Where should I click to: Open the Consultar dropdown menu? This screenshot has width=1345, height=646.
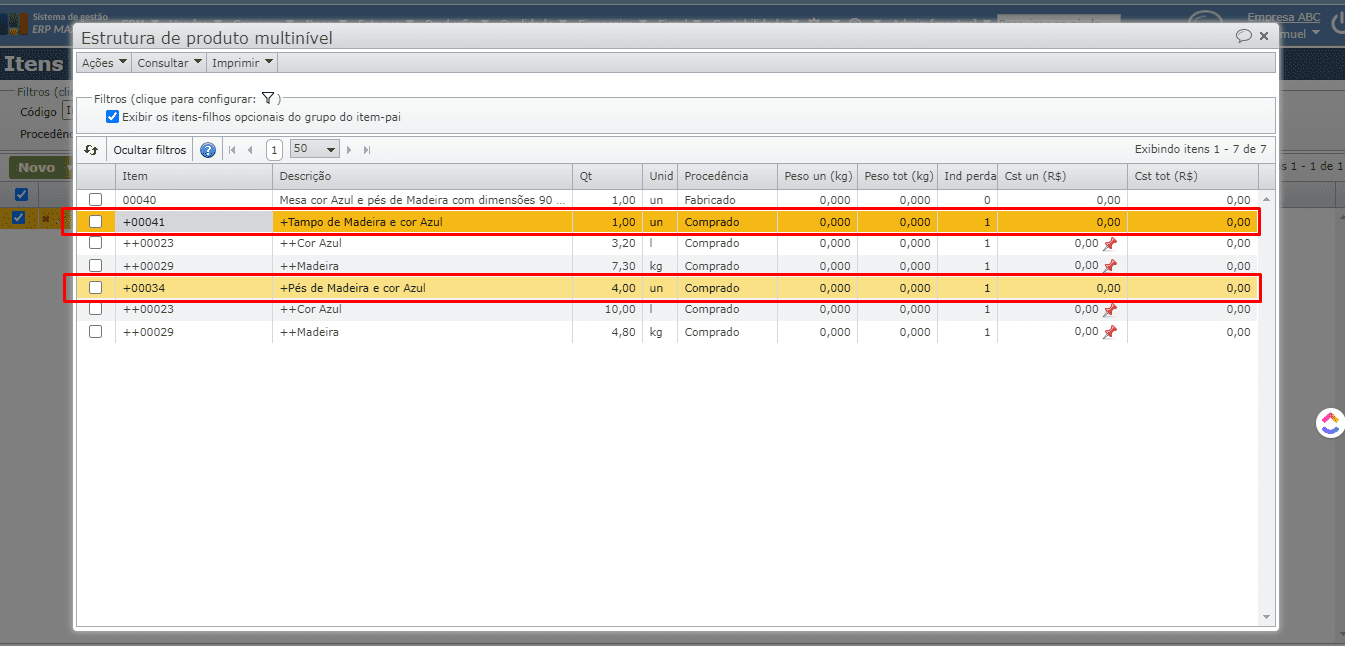coord(169,63)
